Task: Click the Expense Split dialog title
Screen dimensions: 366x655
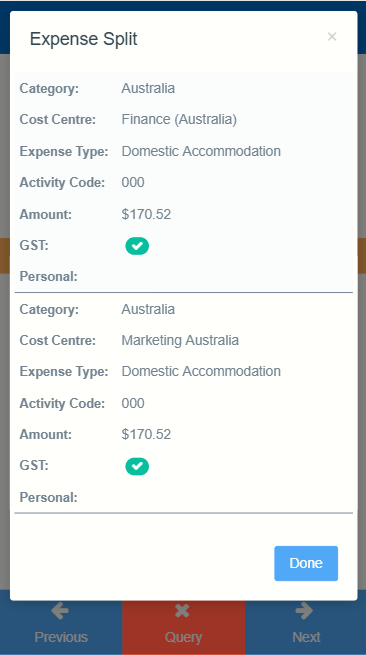Action: (x=84, y=39)
